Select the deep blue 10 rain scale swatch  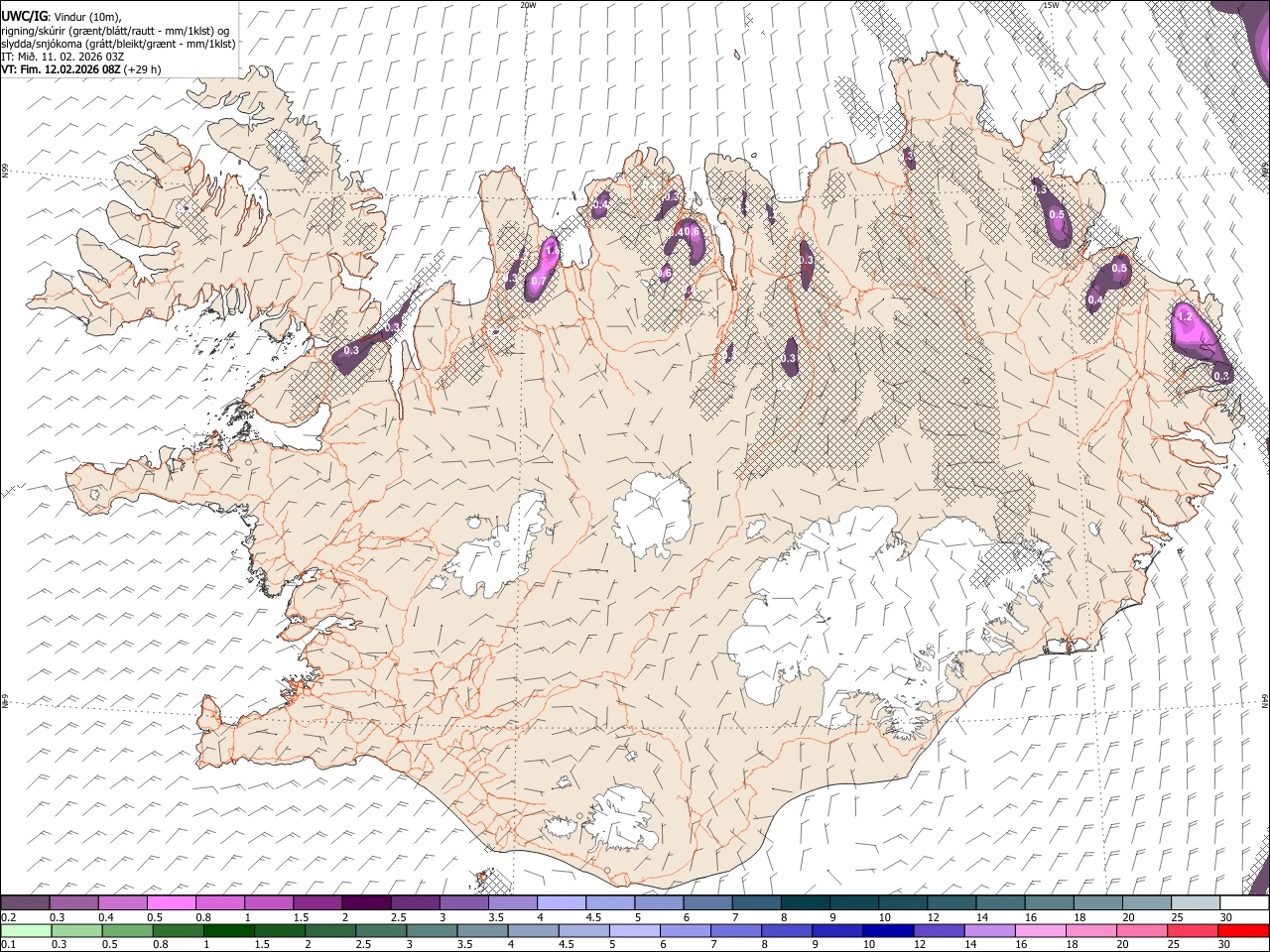(x=889, y=930)
